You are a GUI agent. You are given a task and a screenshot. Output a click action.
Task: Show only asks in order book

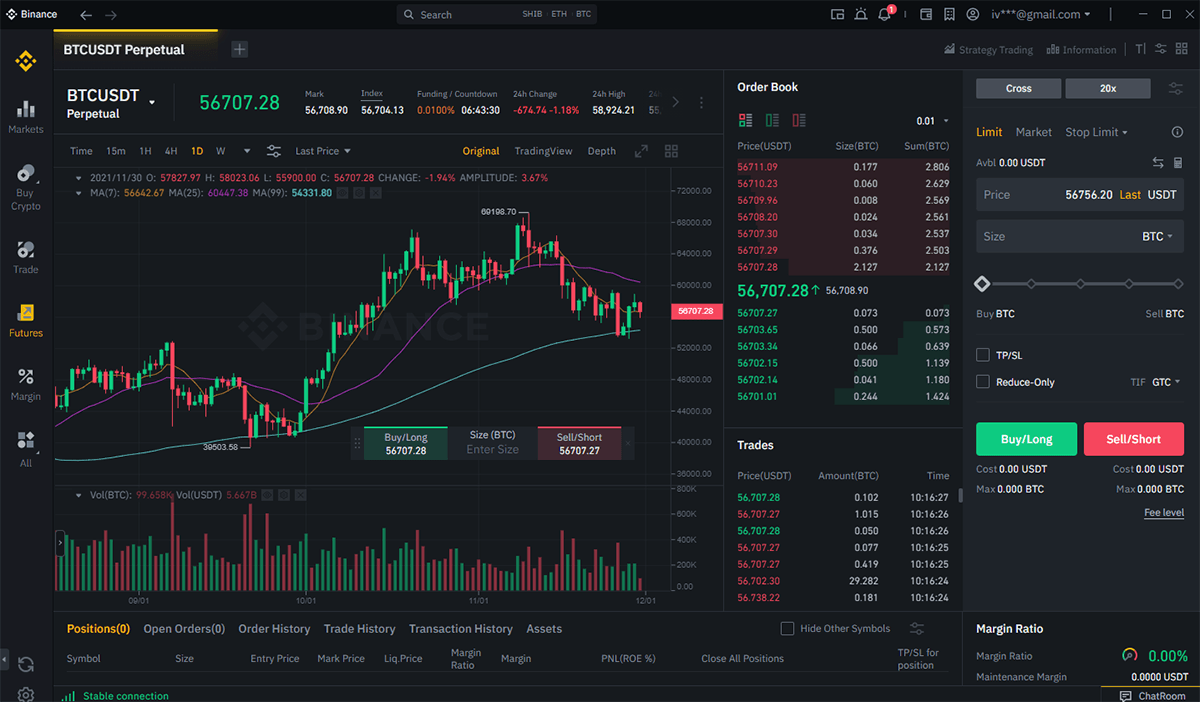798,120
